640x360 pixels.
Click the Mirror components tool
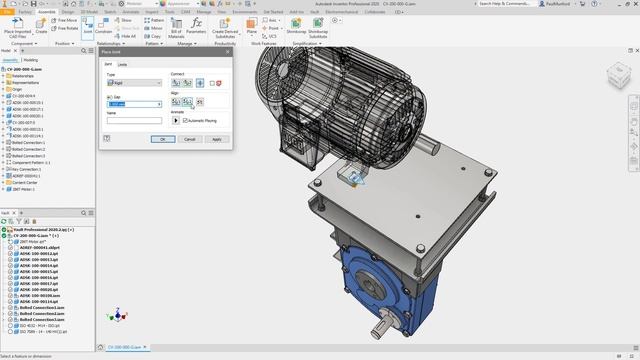pos(153,28)
